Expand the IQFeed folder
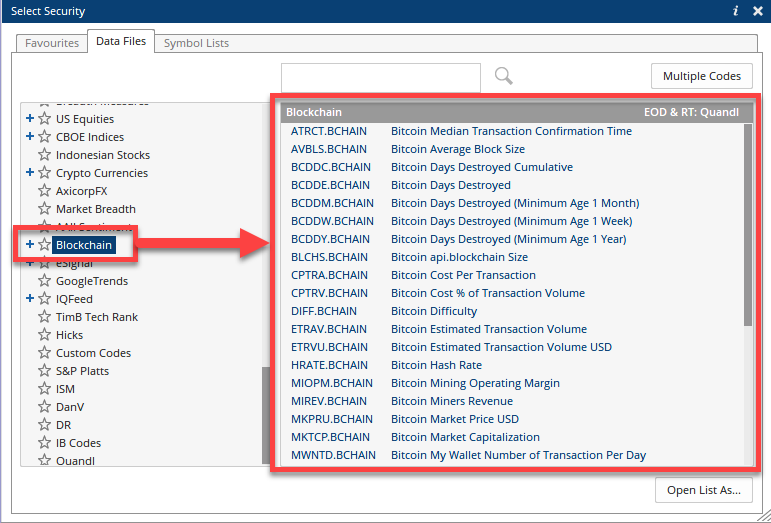 30,298
